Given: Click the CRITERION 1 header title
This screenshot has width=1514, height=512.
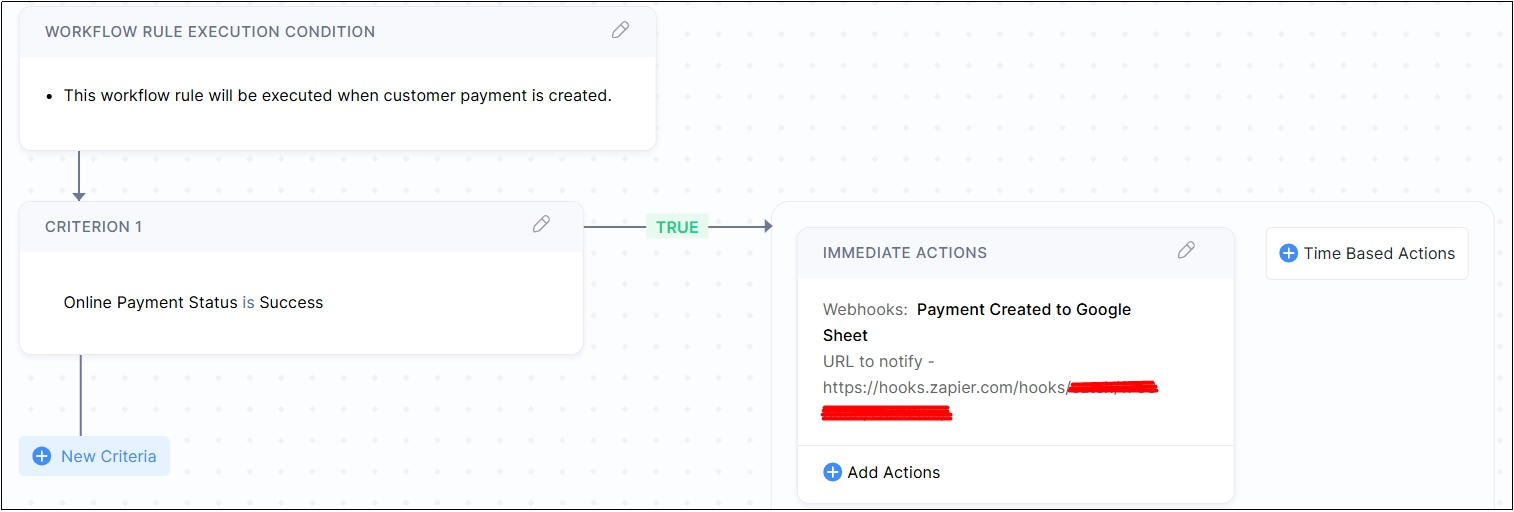Looking at the screenshot, I should tap(93, 227).
